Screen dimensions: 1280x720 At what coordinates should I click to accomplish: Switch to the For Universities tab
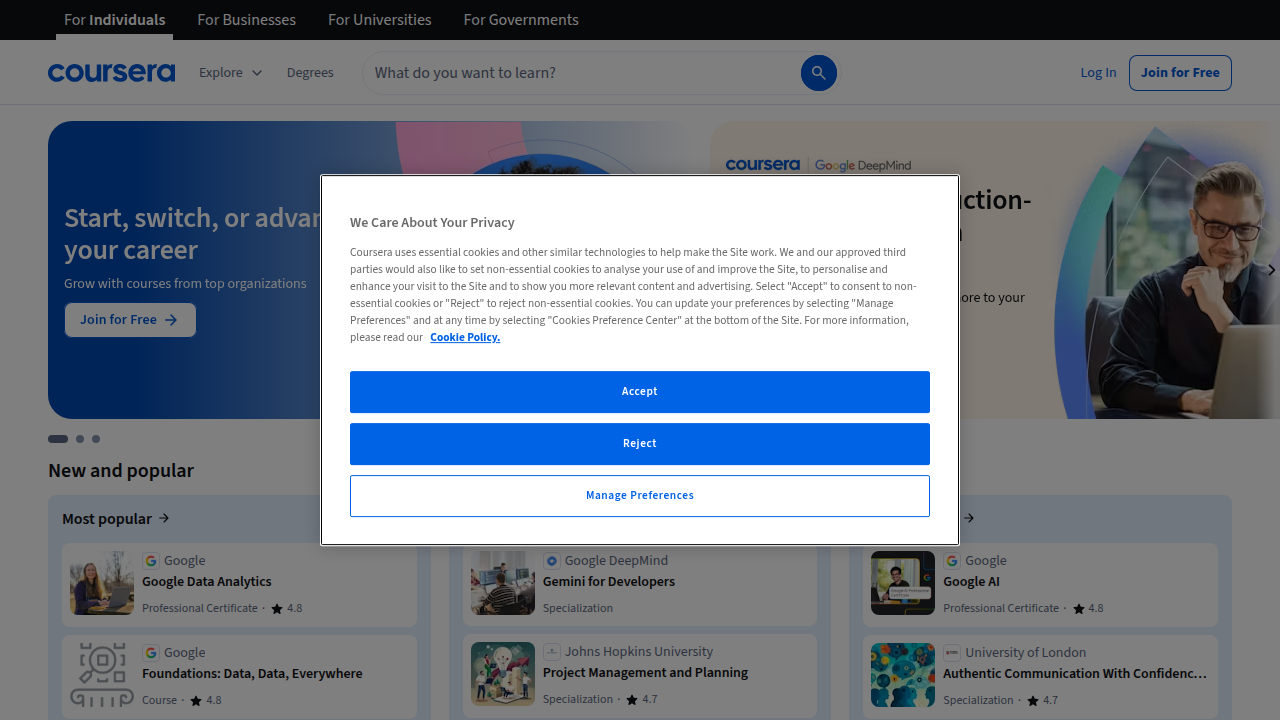coord(380,20)
